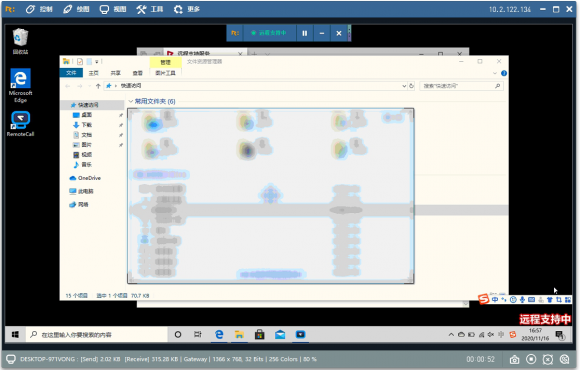This screenshot has width=580, height=370.
Task: Open the 工具 (Tools) wrench menu
Action: click(x=149, y=9)
